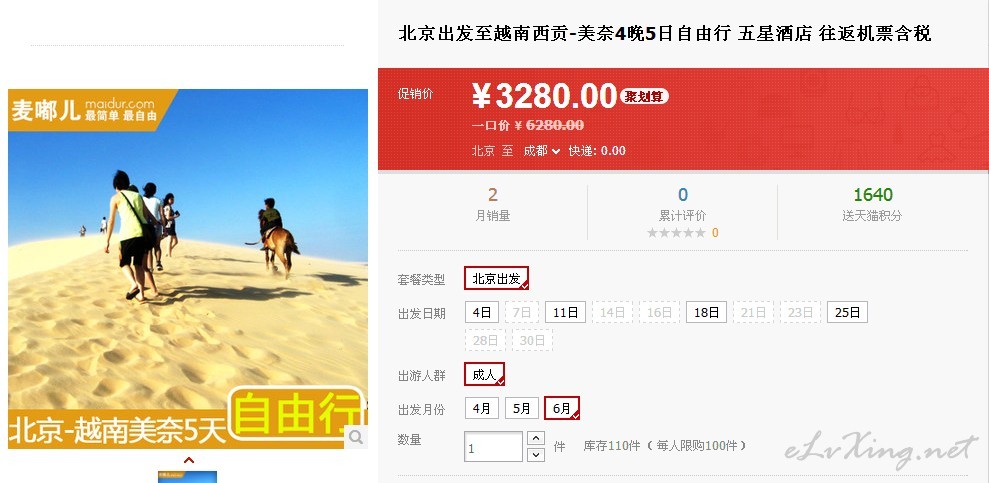Image resolution: width=989 pixels, height=483 pixels.
Task: Increase quantity with the up arrow
Action: [536, 438]
